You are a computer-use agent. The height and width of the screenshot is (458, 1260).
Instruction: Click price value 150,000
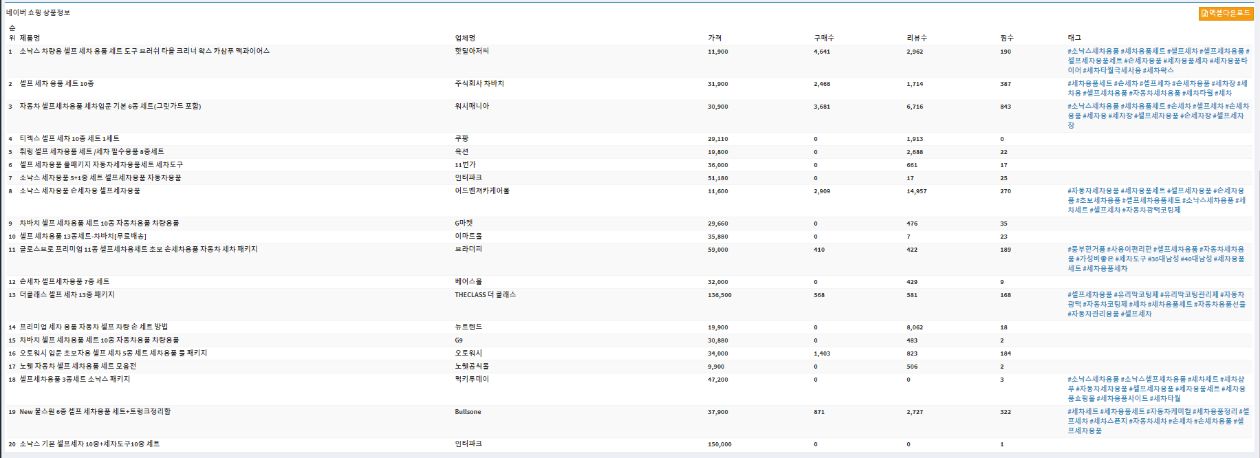coord(719,443)
